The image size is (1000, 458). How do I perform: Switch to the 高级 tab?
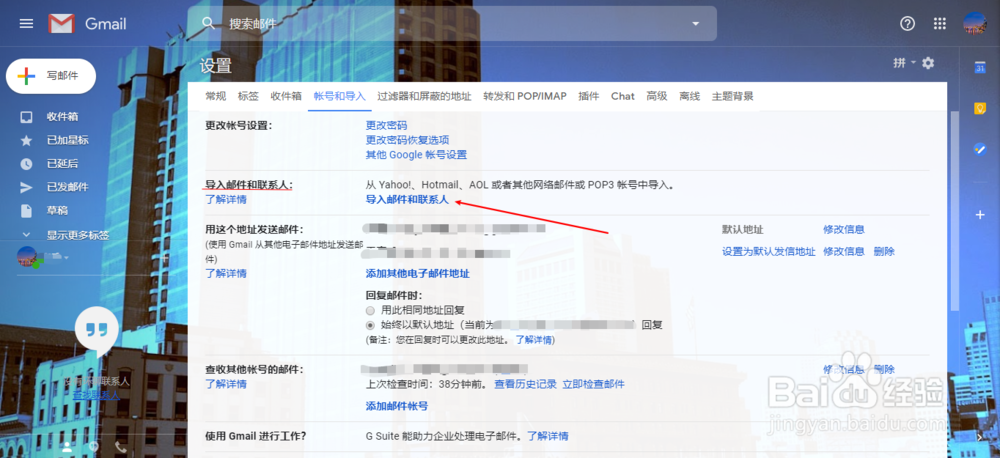(x=656, y=96)
